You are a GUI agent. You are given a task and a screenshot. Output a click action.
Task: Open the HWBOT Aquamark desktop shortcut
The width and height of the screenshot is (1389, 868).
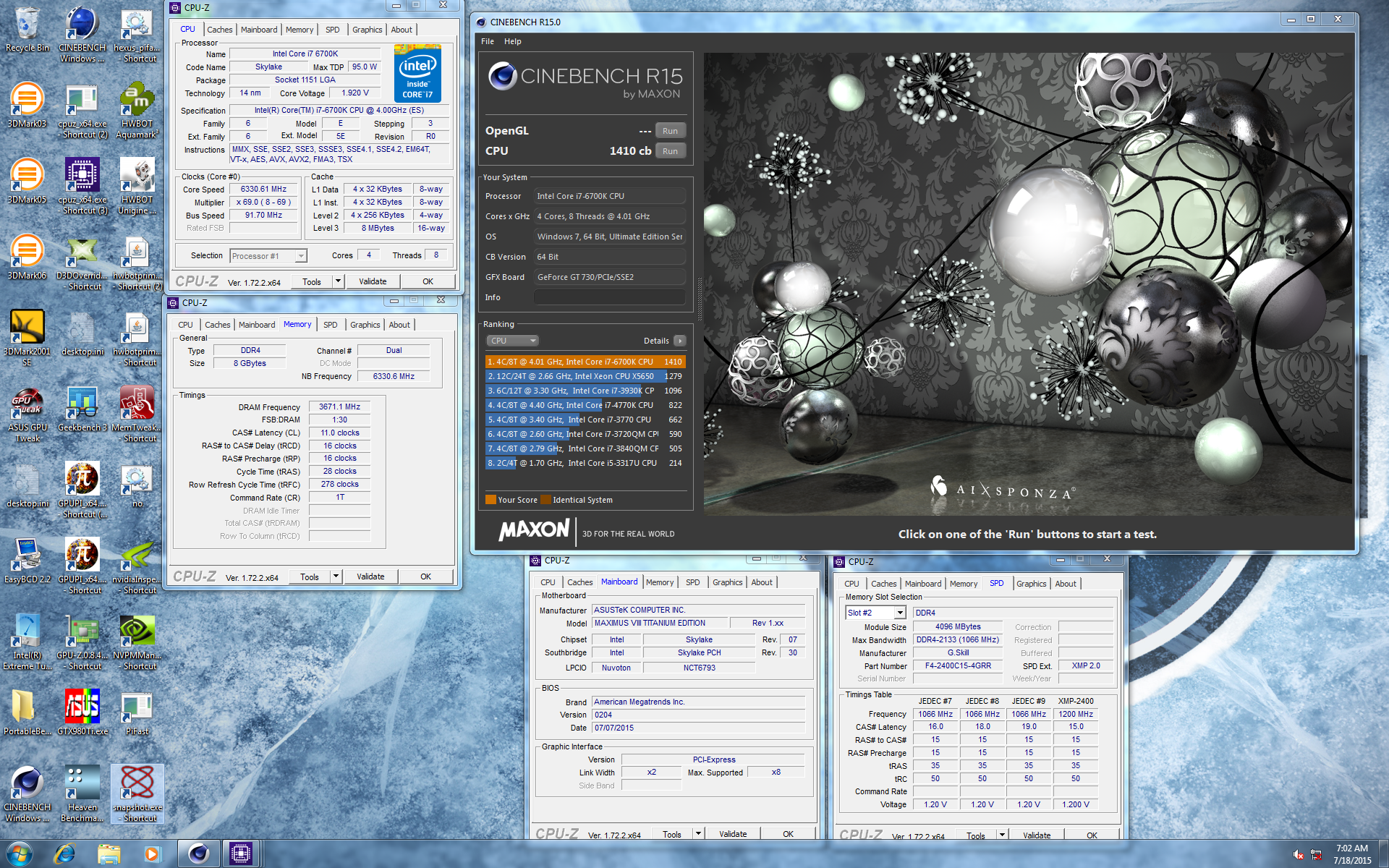tap(137, 110)
